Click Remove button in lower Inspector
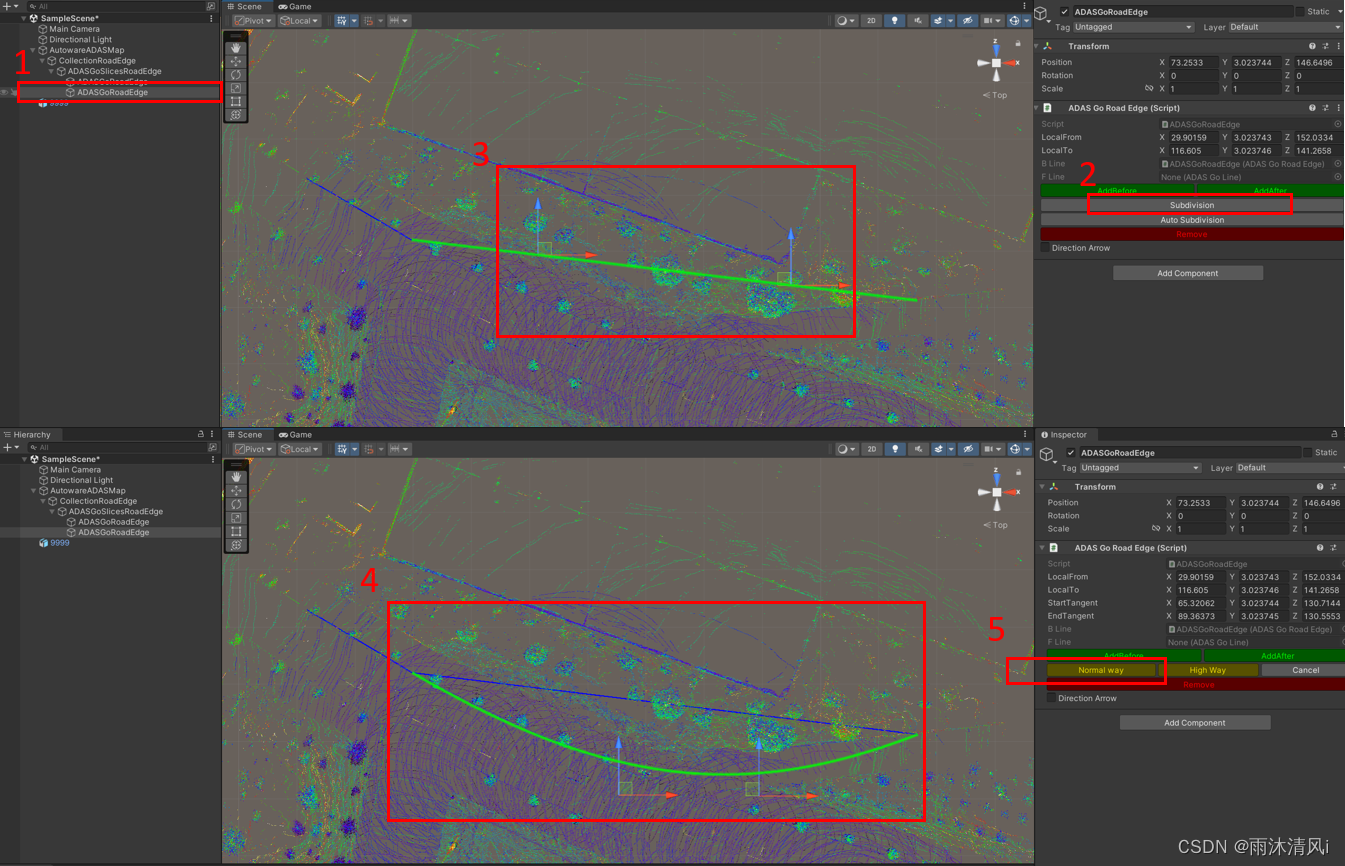Viewport: 1345px width, 866px height. point(1197,685)
